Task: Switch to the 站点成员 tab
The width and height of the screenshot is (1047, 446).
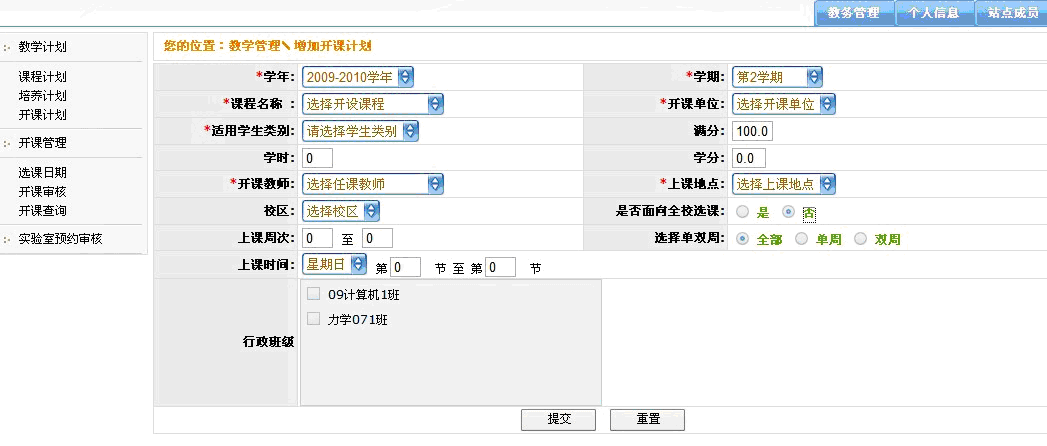Action: 1011,13
